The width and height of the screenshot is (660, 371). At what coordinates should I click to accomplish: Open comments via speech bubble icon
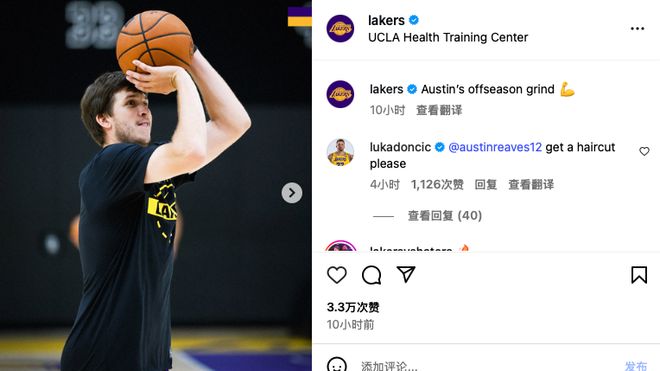pos(371,275)
